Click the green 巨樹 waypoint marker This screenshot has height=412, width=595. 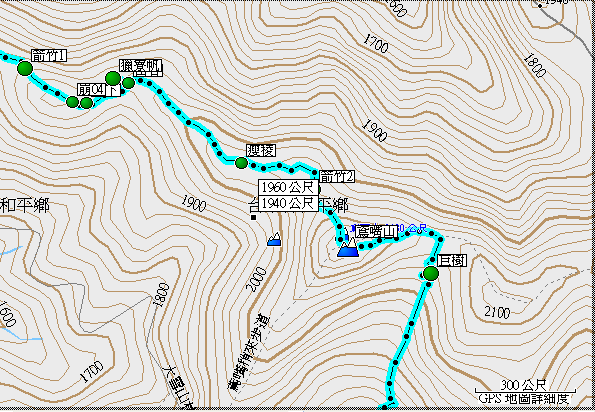pos(431,273)
